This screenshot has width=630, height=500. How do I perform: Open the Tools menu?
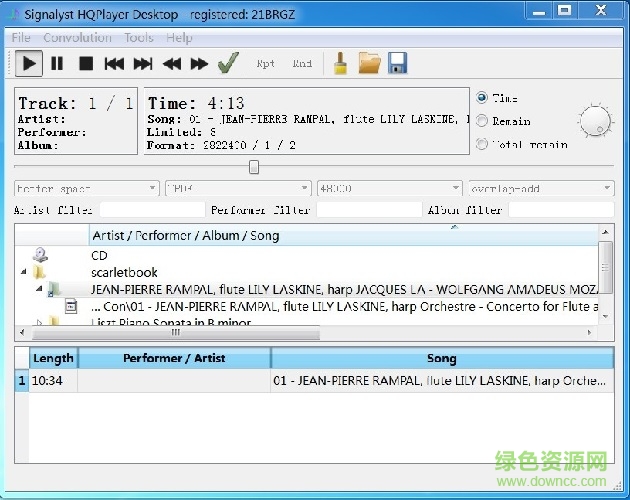point(139,38)
